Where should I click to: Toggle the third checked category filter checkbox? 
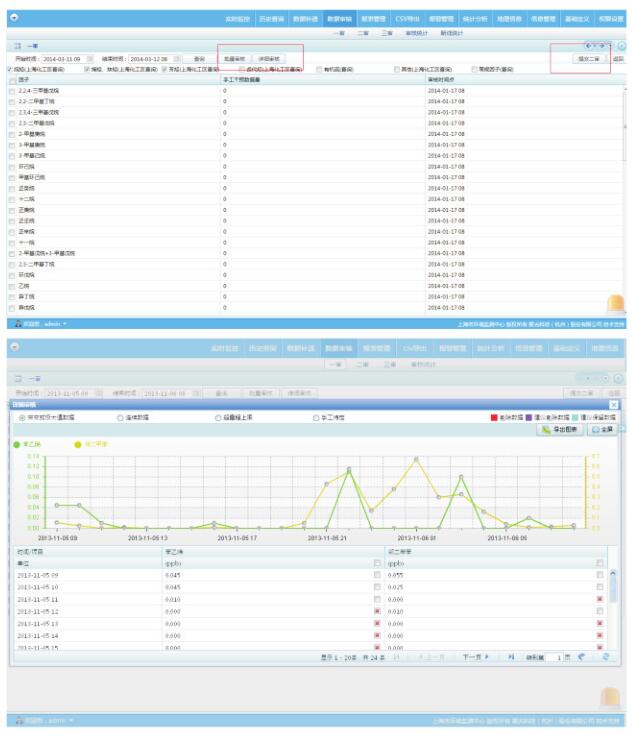coord(164,69)
